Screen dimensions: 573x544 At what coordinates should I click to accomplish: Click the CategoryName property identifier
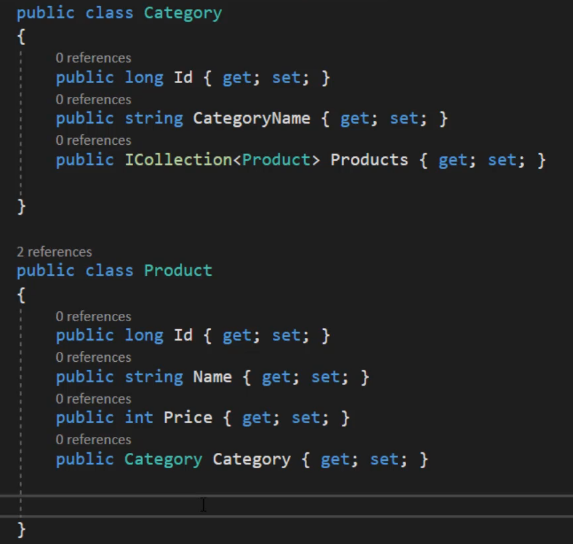pyautogui.click(x=251, y=119)
